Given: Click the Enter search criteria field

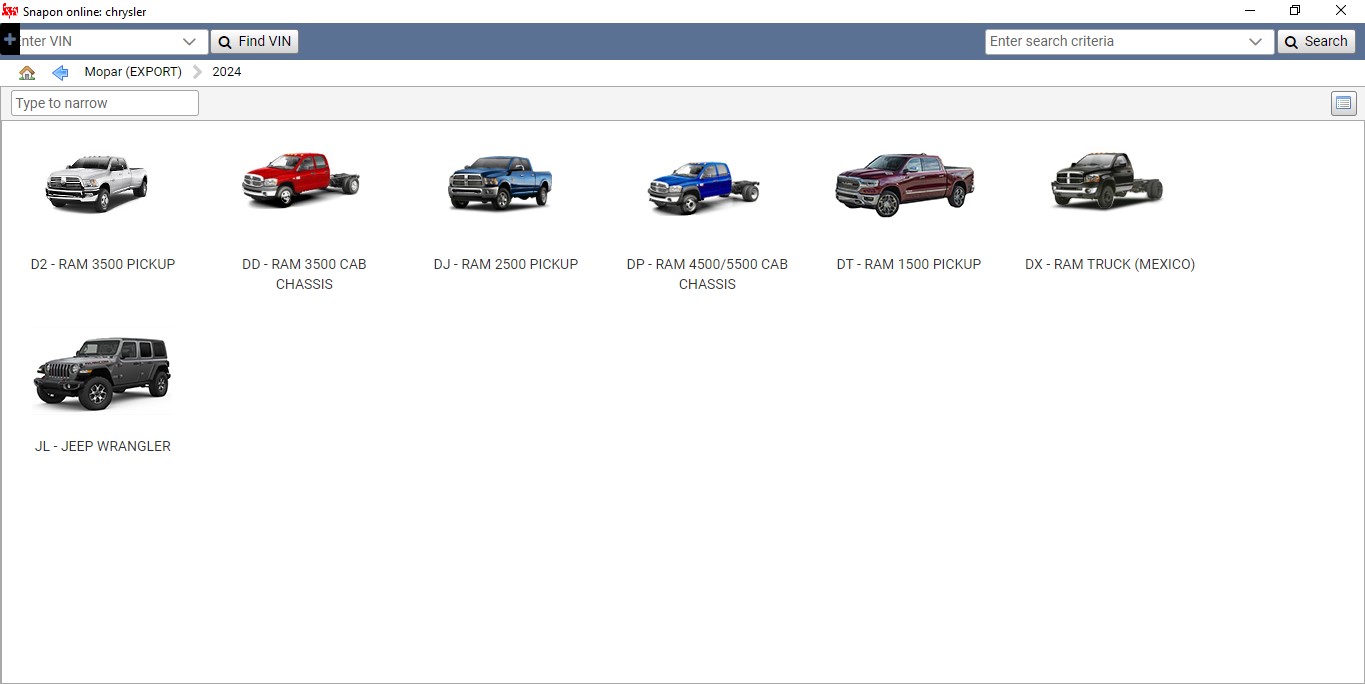Looking at the screenshot, I should (x=1112, y=42).
